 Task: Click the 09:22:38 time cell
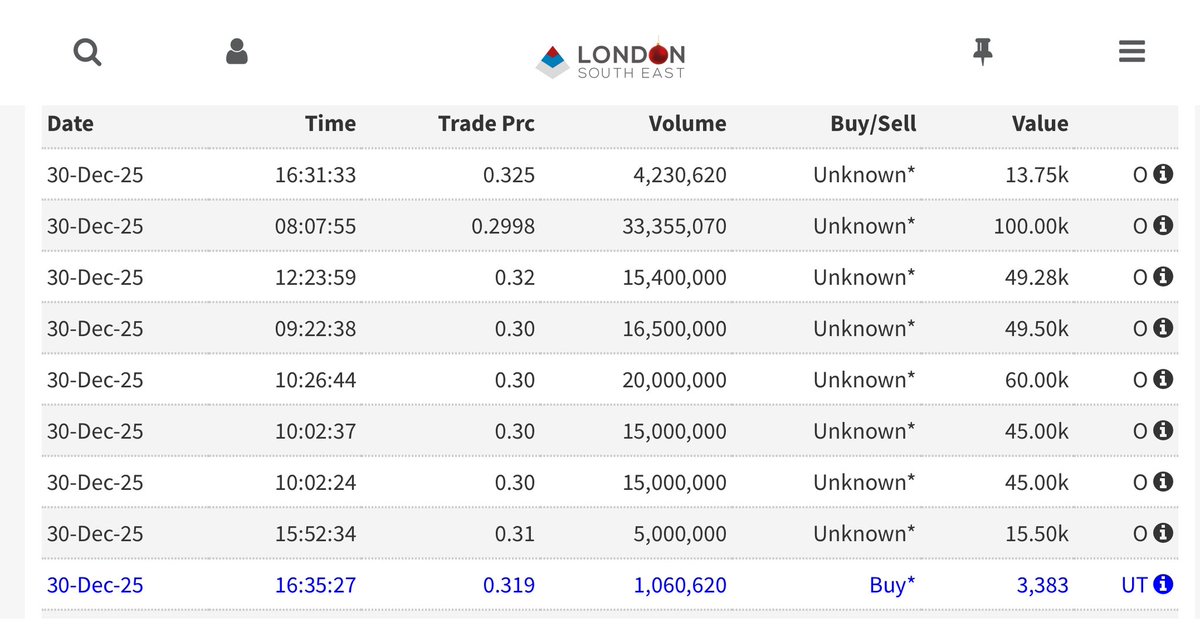315,328
